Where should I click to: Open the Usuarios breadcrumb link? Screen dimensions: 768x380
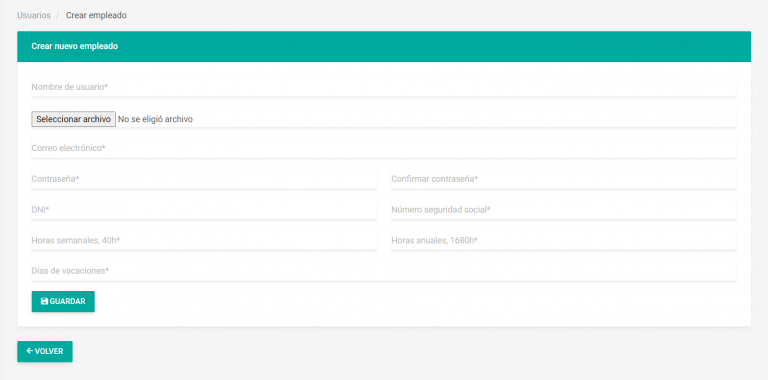pyautogui.click(x=34, y=15)
